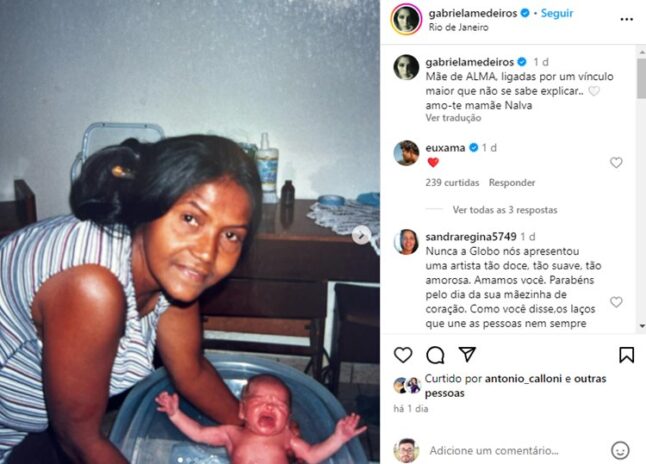
Task: Toggle like heart on the caption
Action: pos(594,91)
